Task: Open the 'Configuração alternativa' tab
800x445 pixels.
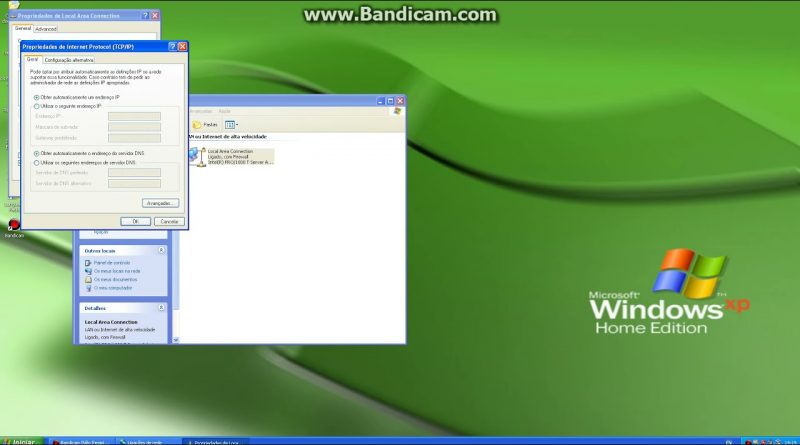Action: point(68,60)
